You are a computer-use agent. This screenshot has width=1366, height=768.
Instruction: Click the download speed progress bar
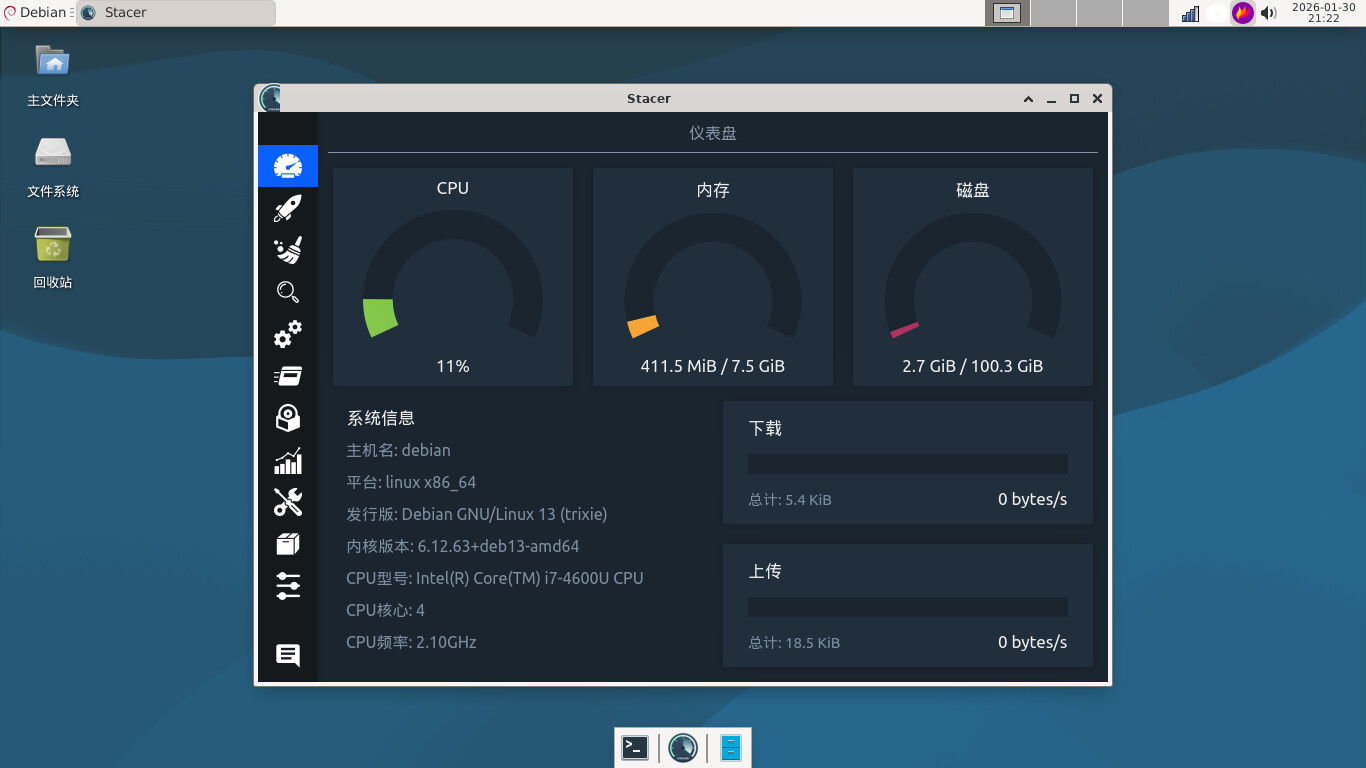[x=907, y=464]
